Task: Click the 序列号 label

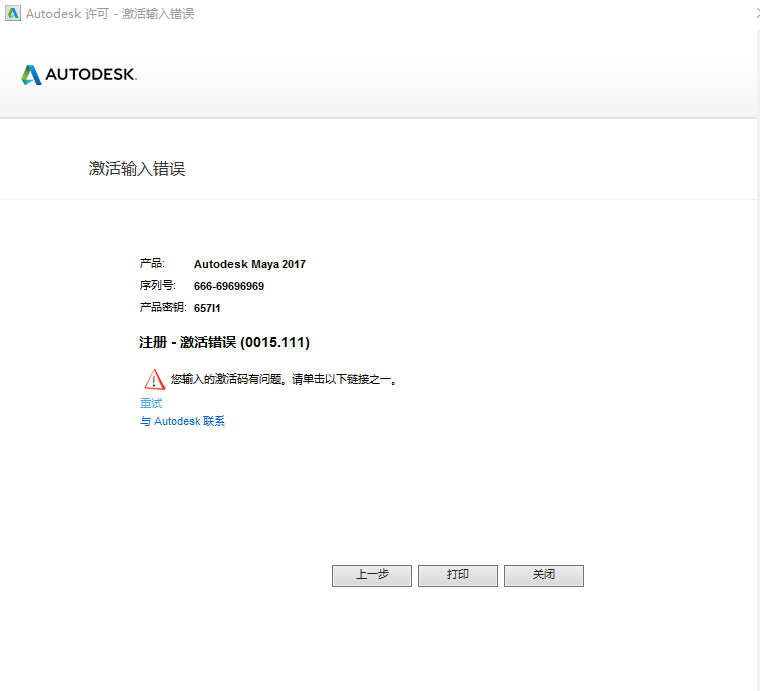Action: point(157,285)
